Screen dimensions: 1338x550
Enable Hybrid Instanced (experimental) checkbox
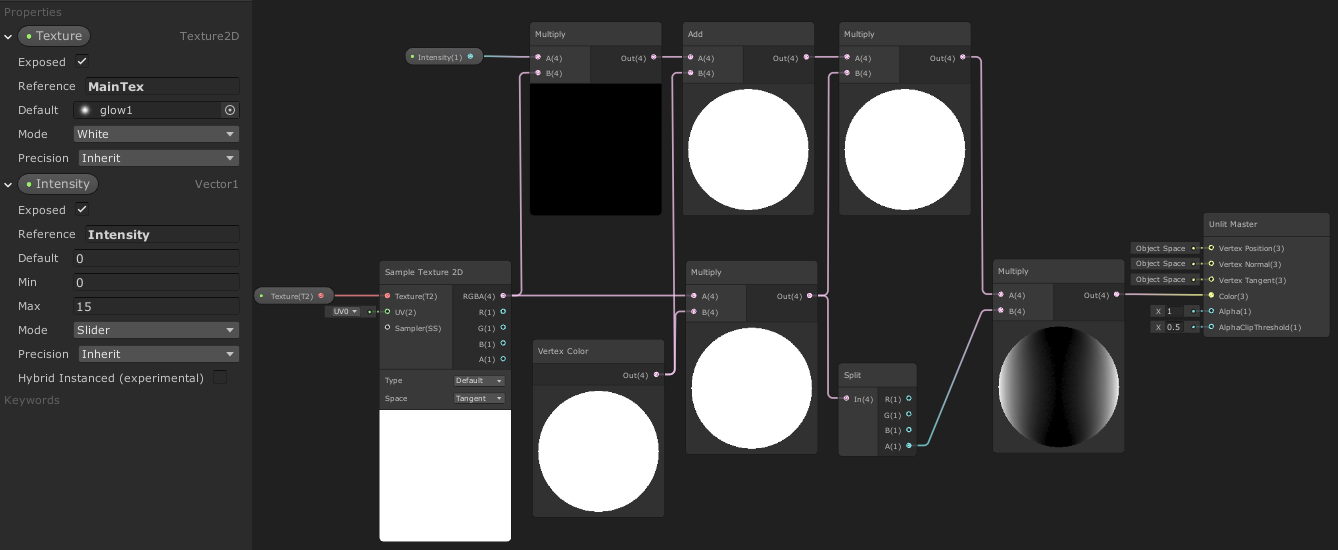point(220,377)
